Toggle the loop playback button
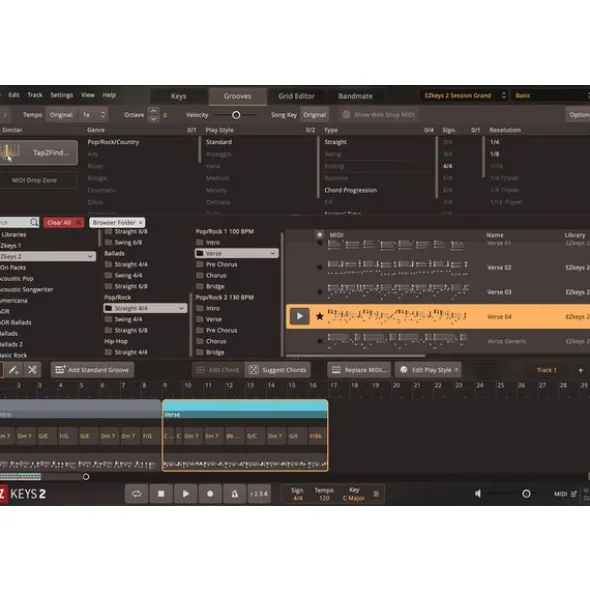This screenshot has height=591, width=590. coord(136,493)
